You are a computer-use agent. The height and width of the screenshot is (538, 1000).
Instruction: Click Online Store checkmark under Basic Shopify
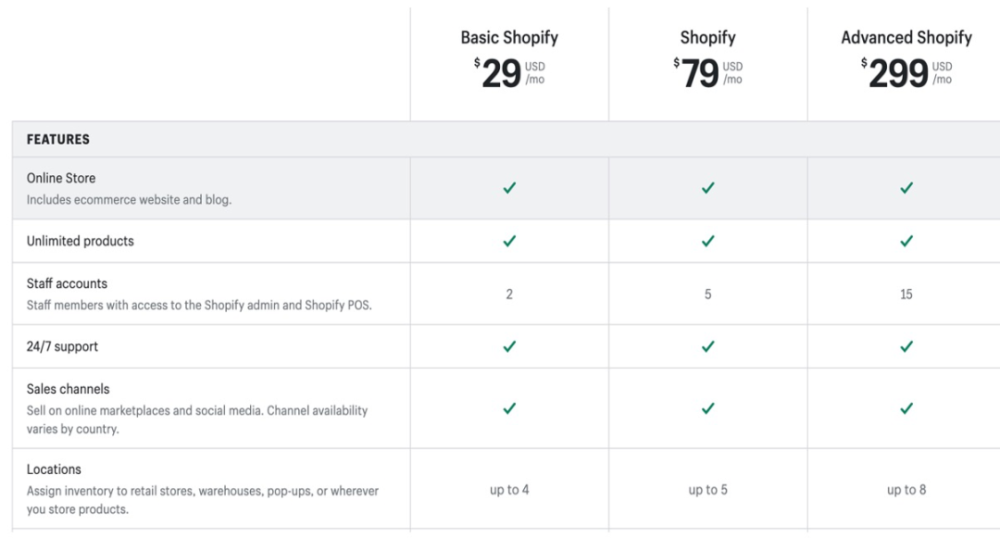(x=509, y=188)
